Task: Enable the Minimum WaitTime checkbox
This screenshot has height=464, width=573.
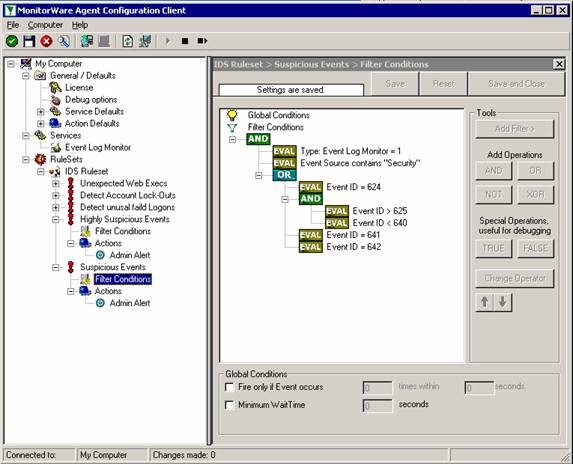Action: click(x=229, y=405)
